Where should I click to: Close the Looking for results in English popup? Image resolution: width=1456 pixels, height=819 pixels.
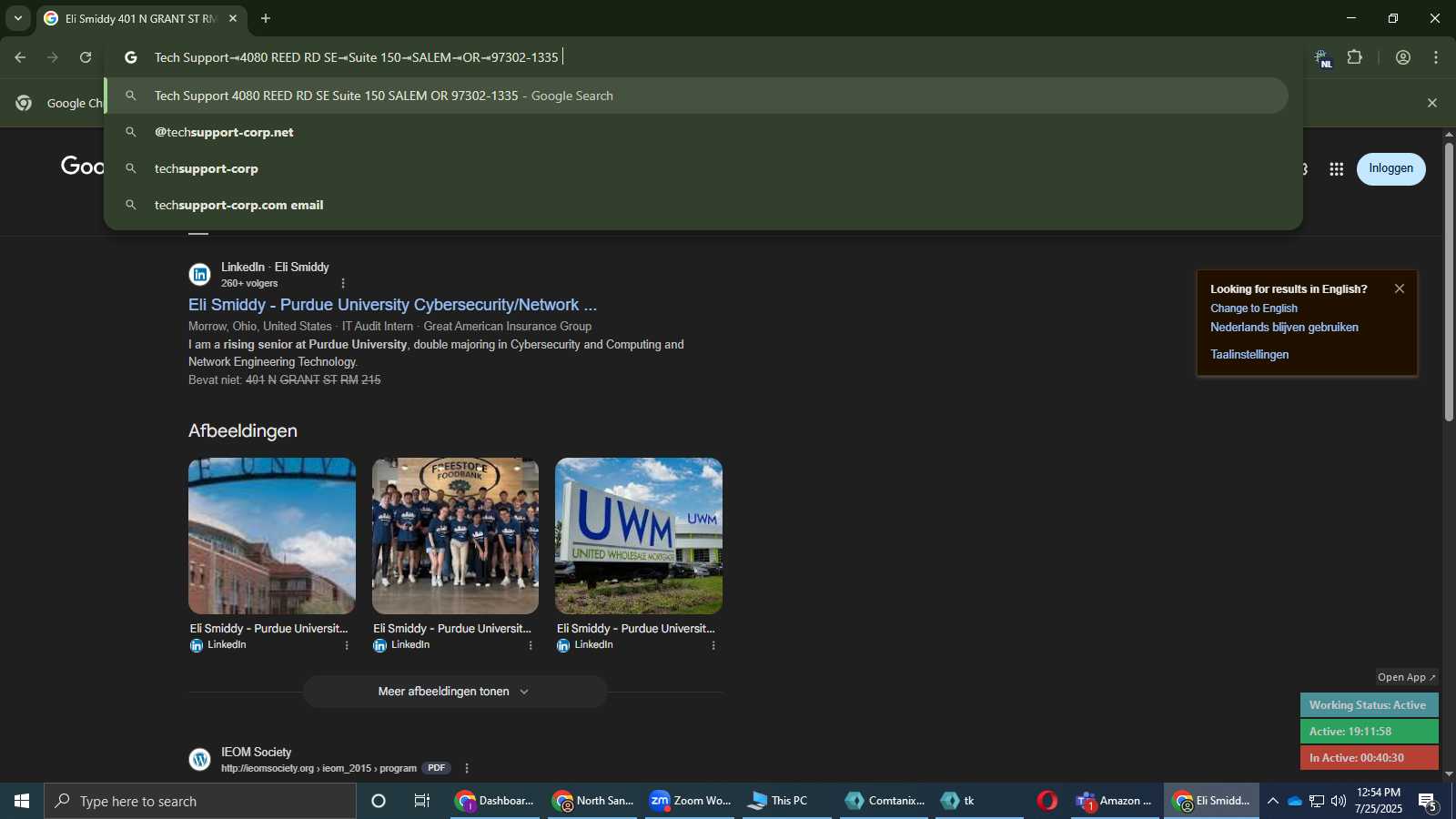(x=1400, y=288)
